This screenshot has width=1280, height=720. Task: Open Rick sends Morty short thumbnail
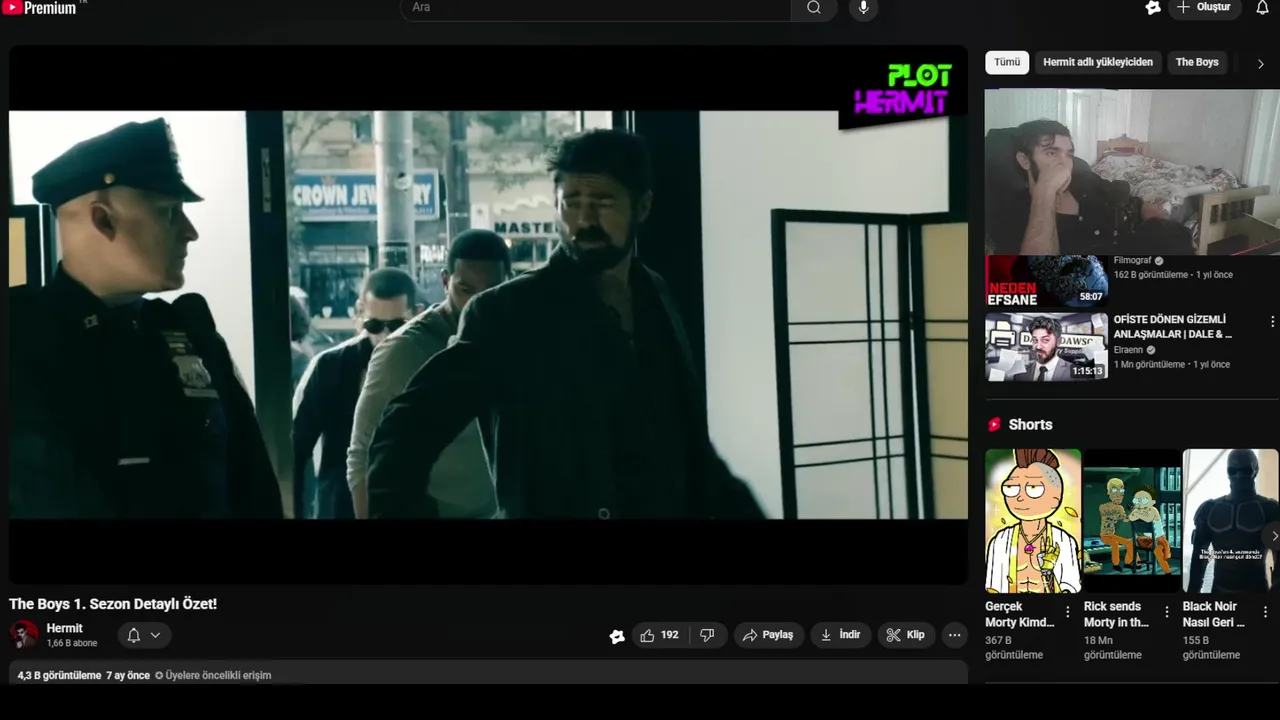click(x=1132, y=521)
